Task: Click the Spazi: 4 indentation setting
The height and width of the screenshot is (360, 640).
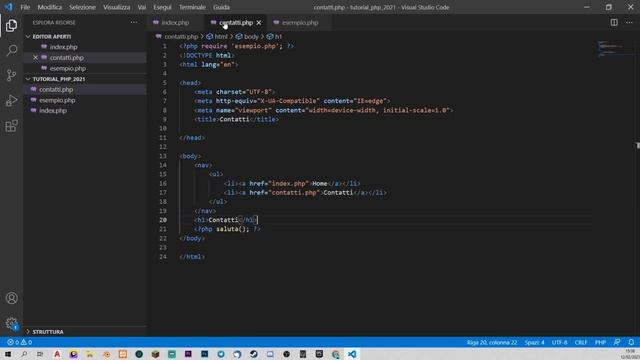Action: [x=534, y=342]
